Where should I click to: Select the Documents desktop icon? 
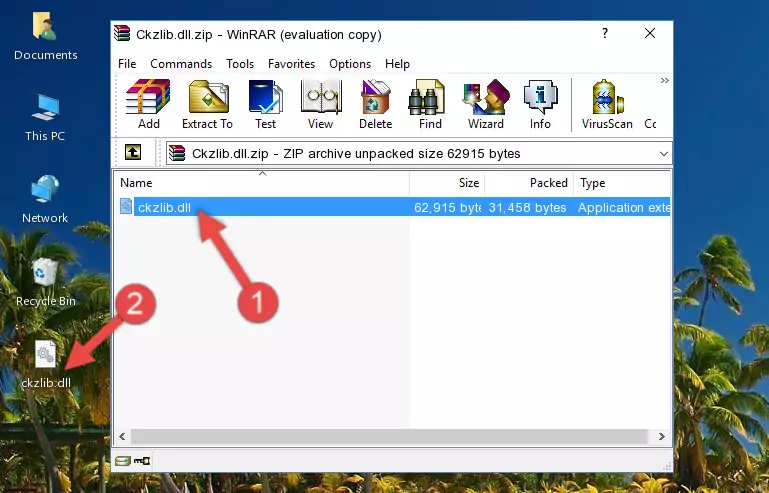point(45,36)
